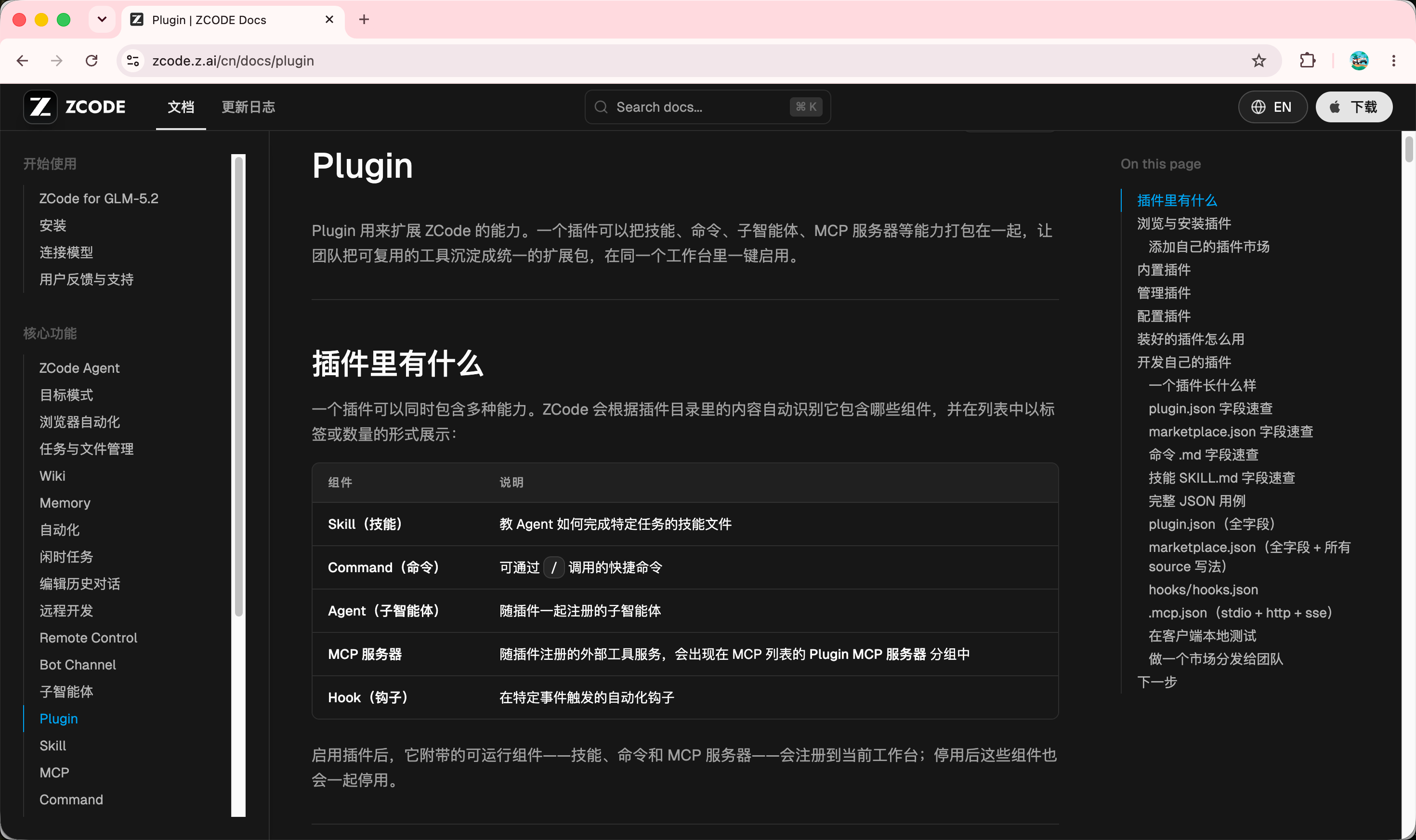
Task: Open the ZCode Agent sidebar item
Action: pyautogui.click(x=79, y=368)
